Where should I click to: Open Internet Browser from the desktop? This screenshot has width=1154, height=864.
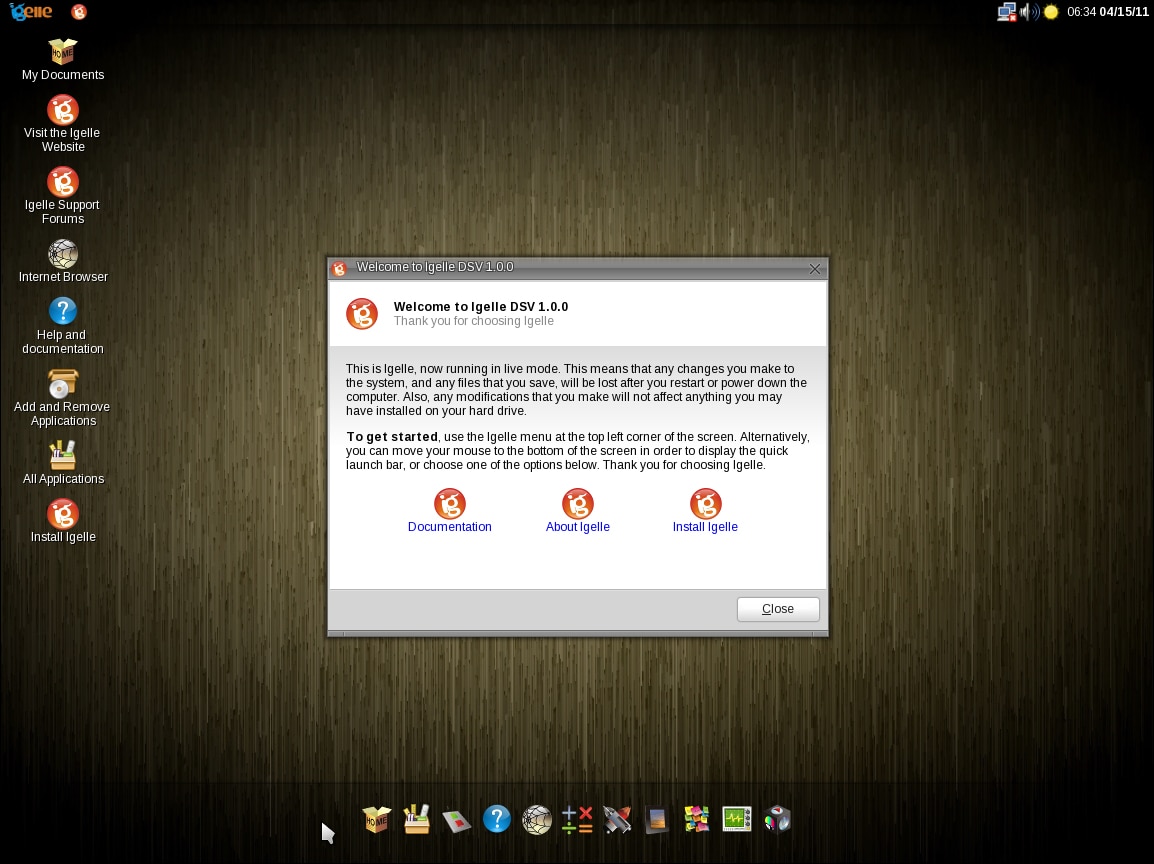coord(63,254)
